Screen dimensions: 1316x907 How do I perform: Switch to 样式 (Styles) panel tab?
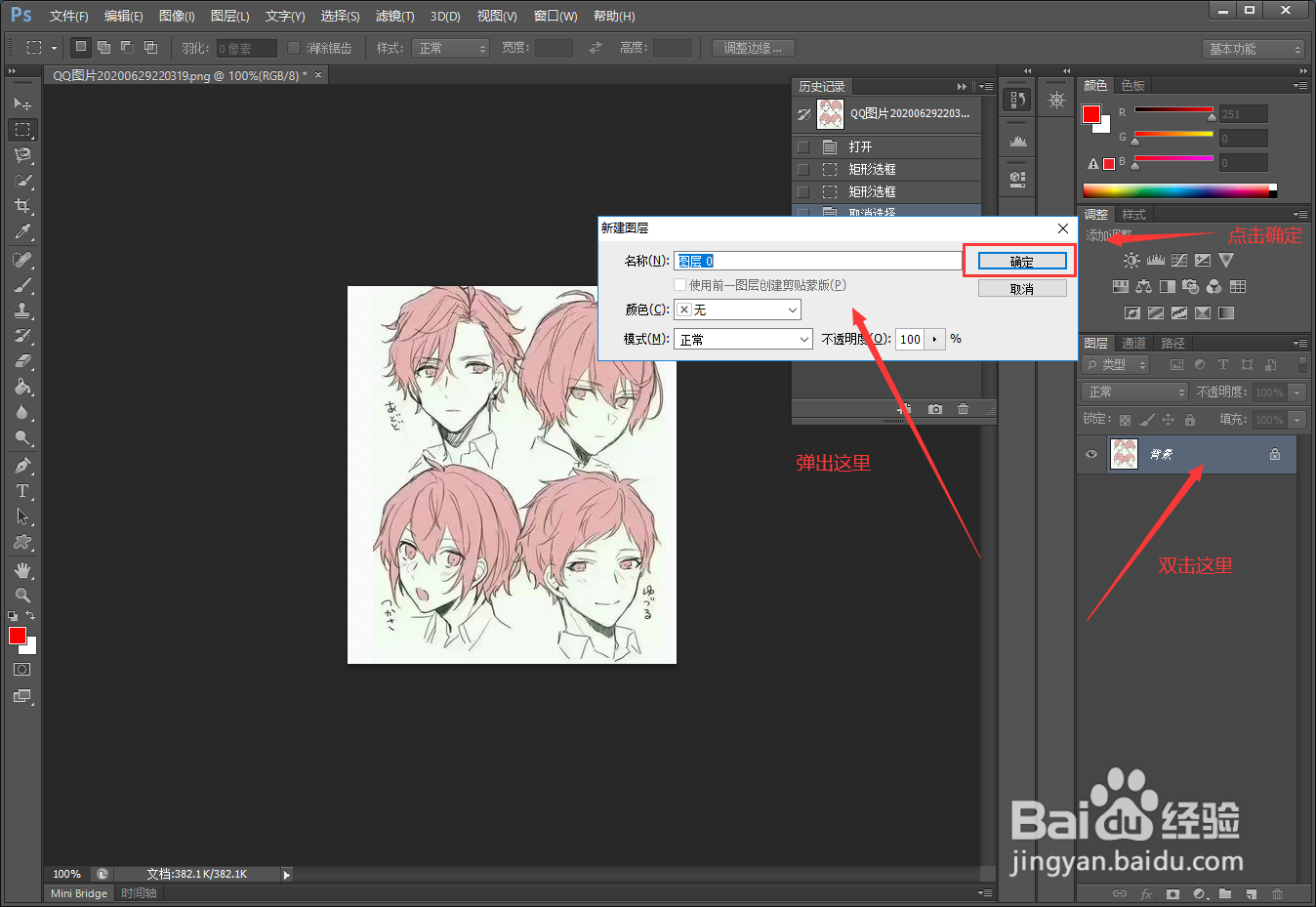click(x=1133, y=214)
